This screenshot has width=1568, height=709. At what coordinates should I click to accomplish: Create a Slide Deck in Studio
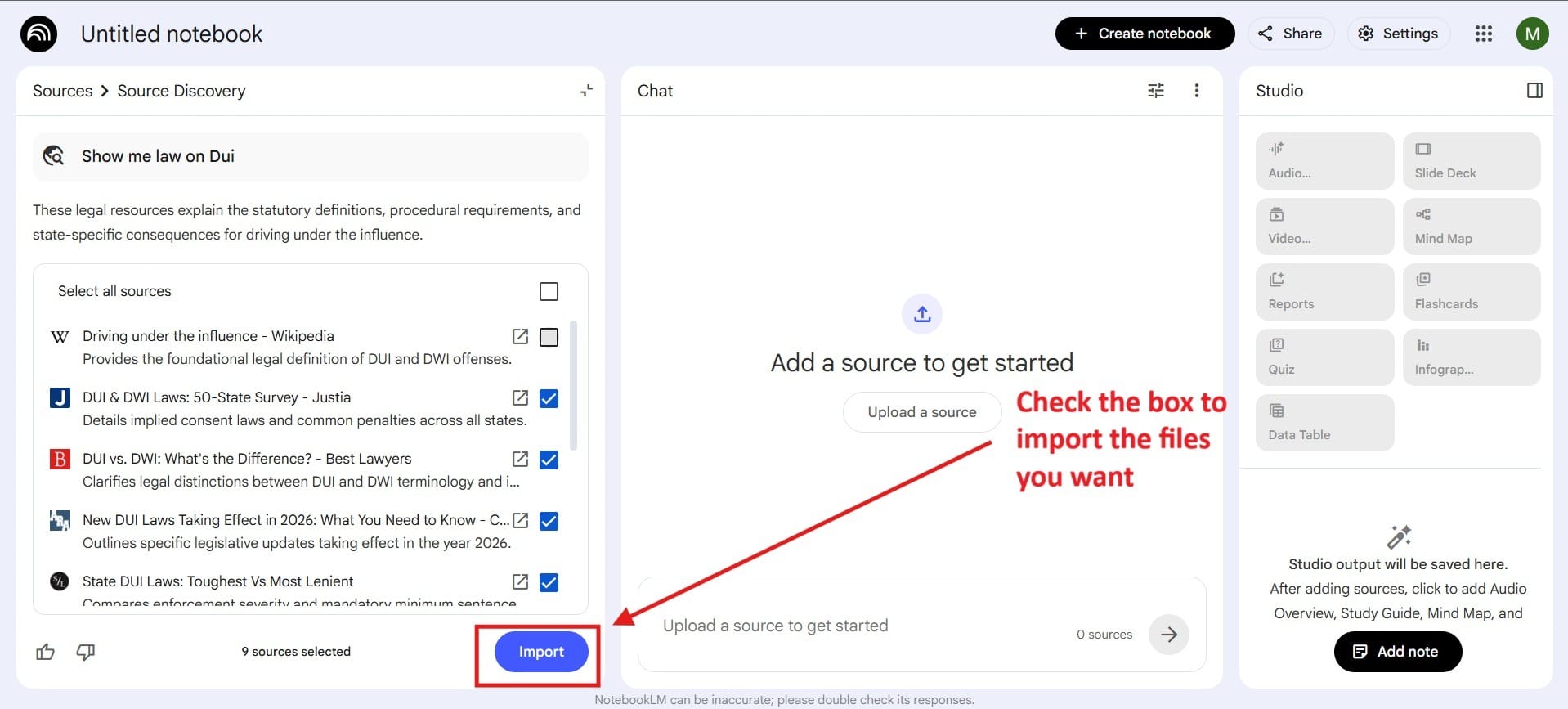1472,161
